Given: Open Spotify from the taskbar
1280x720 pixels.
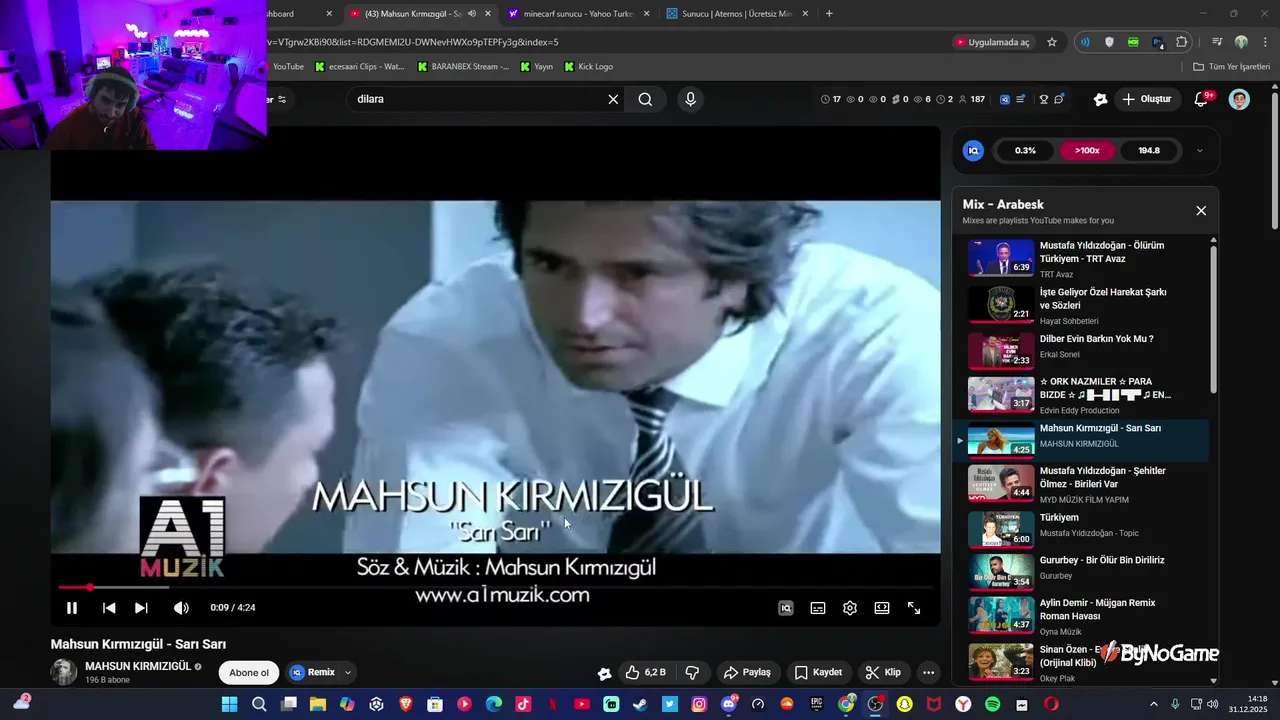Looking at the screenshot, I should tap(993, 704).
